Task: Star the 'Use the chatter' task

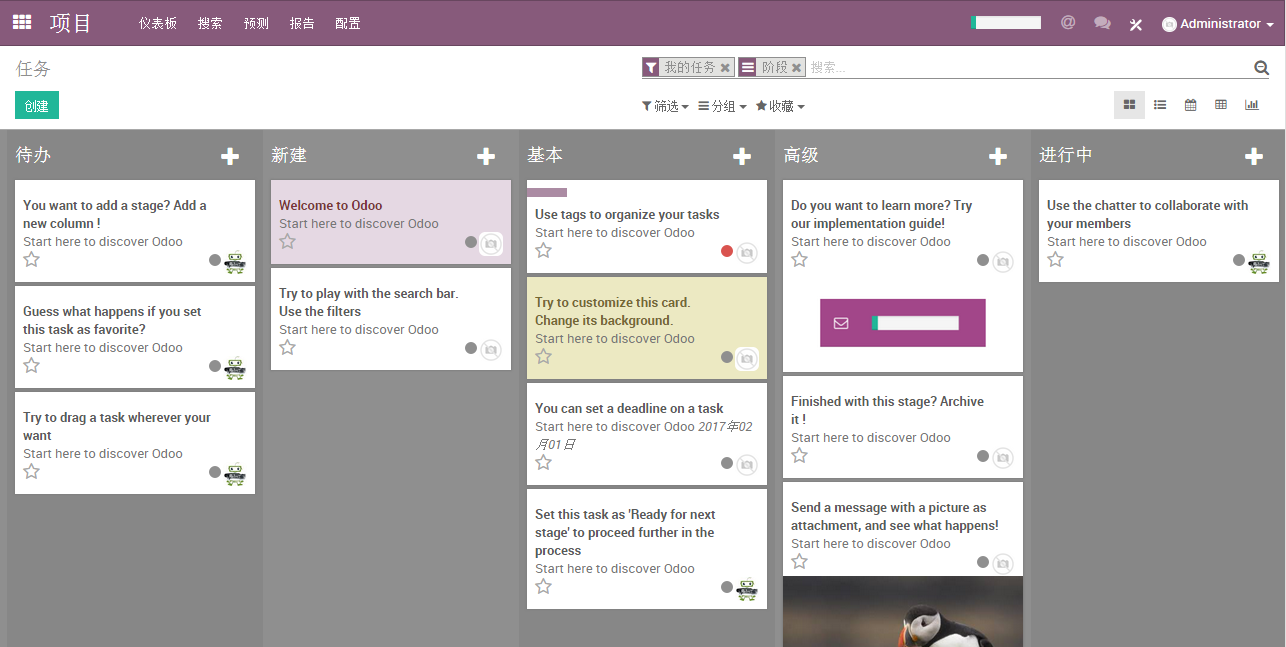Action: tap(1055, 260)
